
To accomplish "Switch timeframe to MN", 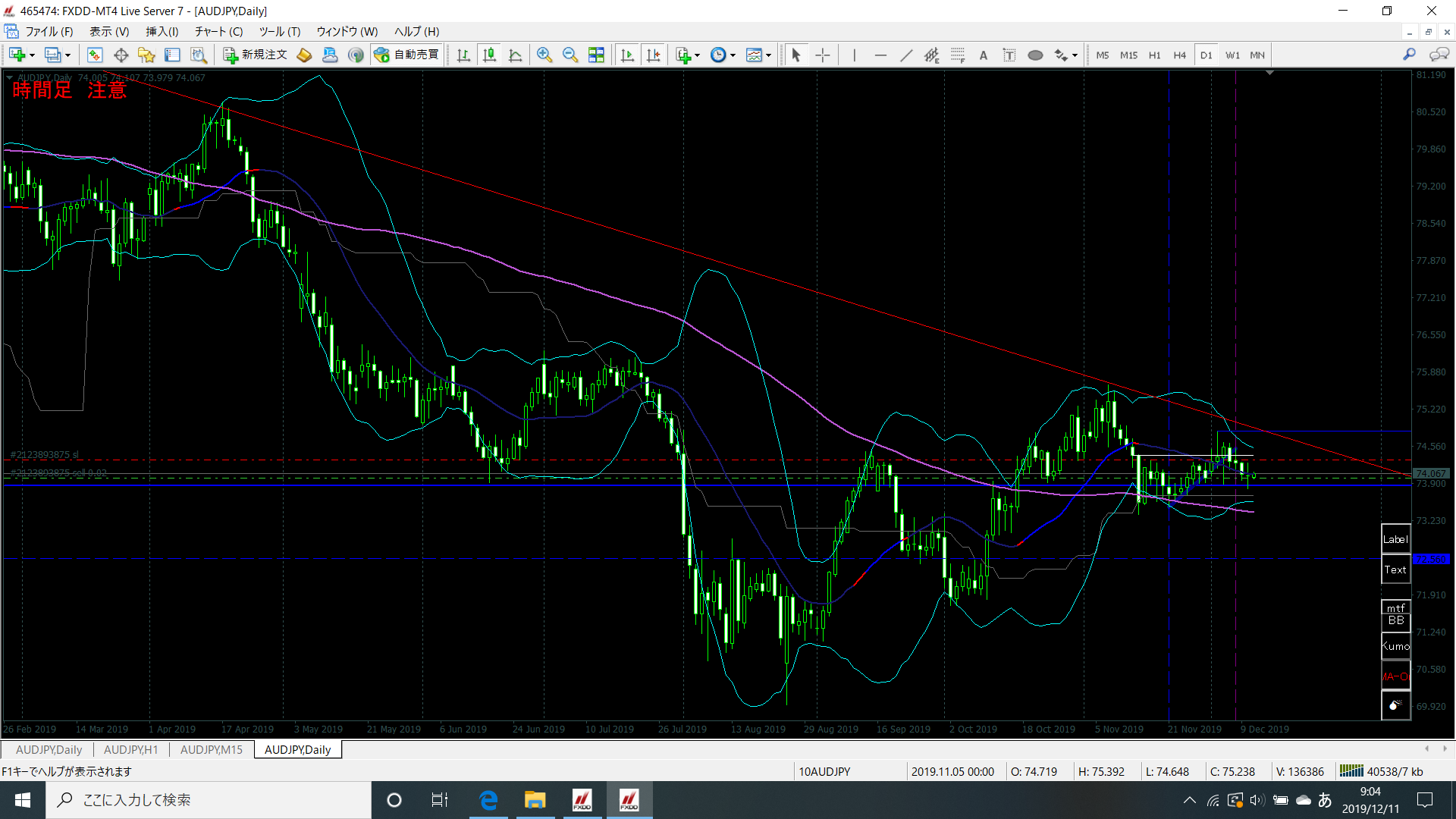I will 1257,55.
